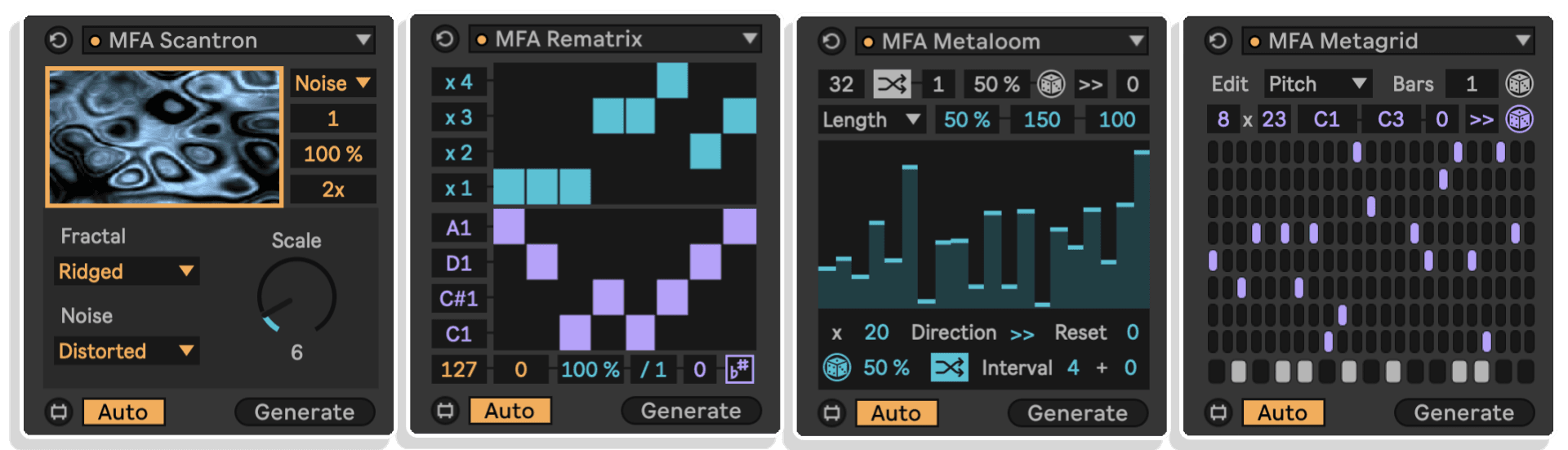Open the MFA Scantron preset dropdown
Screen dimensions: 1568x450
point(229,40)
